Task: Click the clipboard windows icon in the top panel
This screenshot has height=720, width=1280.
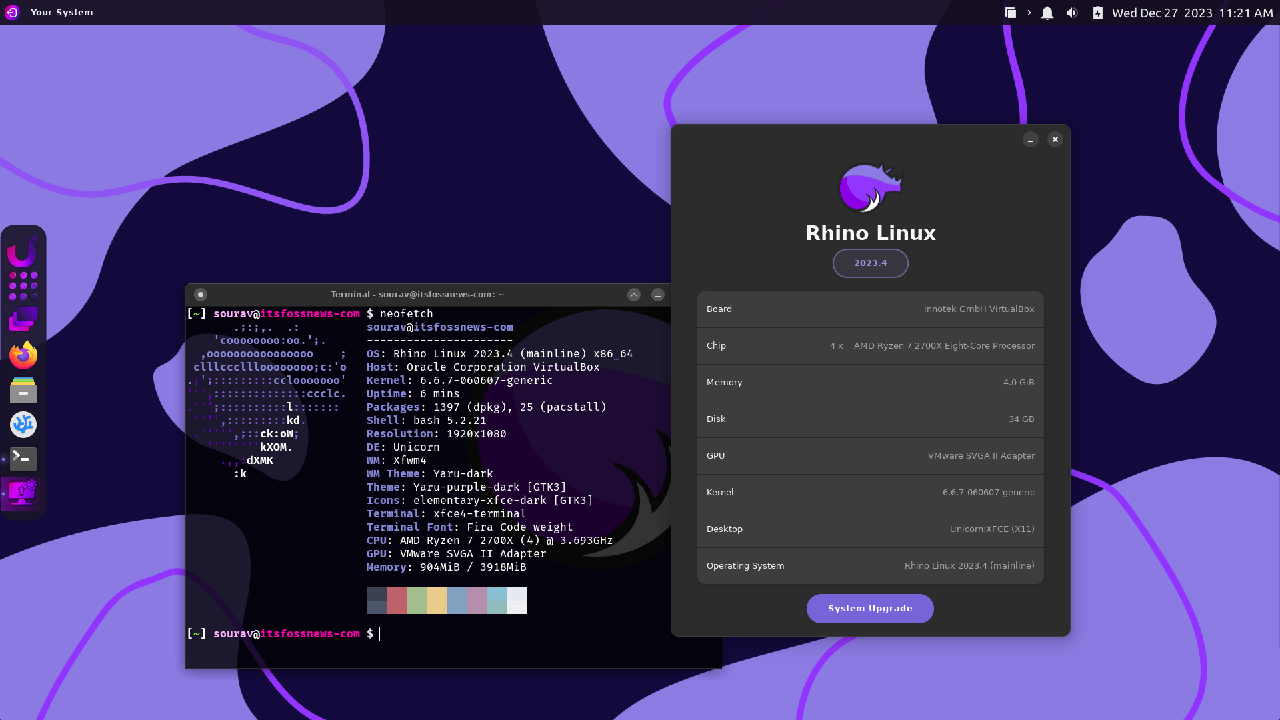Action: point(1010,13)
